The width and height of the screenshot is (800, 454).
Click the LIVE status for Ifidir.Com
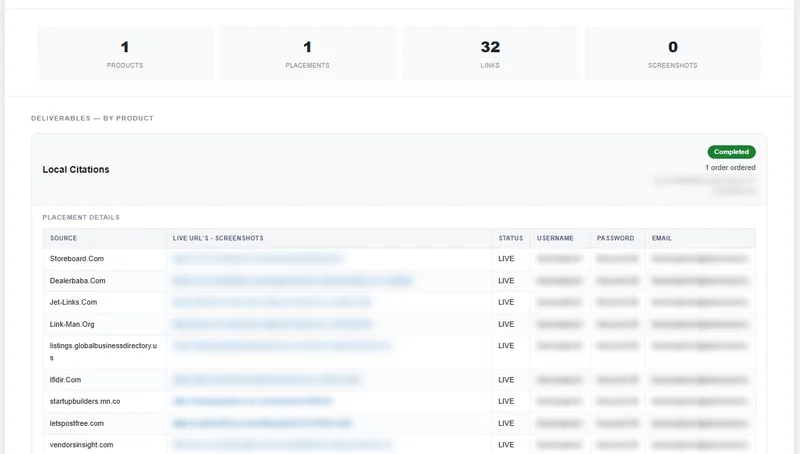(x=506, y=380)
